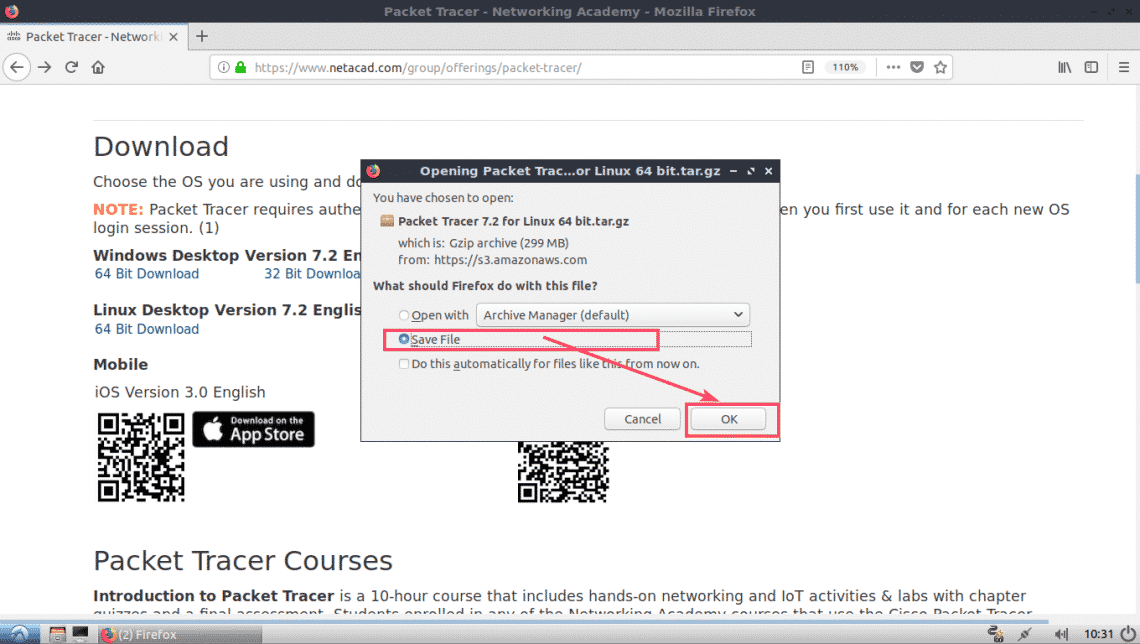Screen dimensions: 1140x644
Task: Click the iOS QR code image
Action: (x=141, y=457)
